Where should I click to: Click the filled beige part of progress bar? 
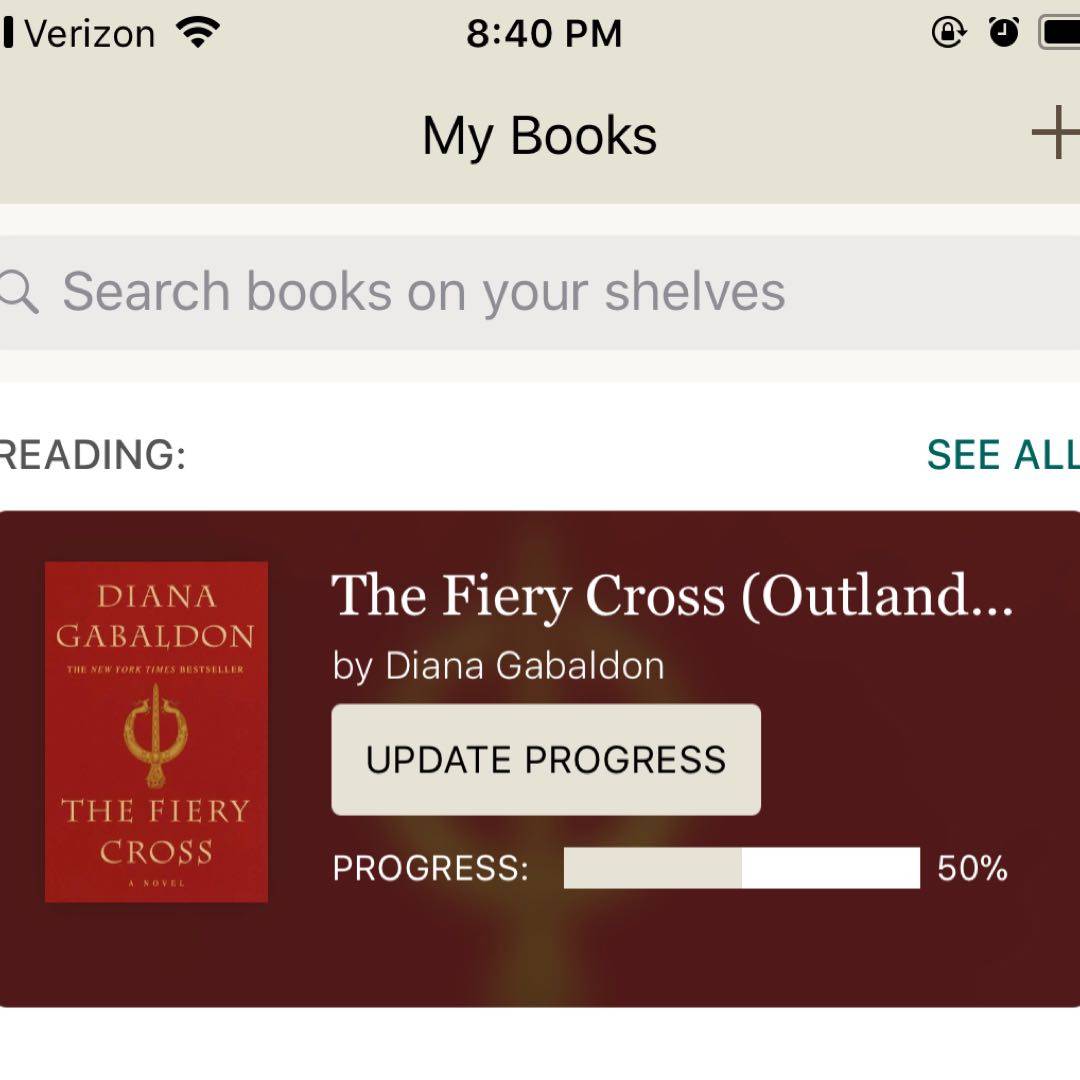[x=652, y=868]
